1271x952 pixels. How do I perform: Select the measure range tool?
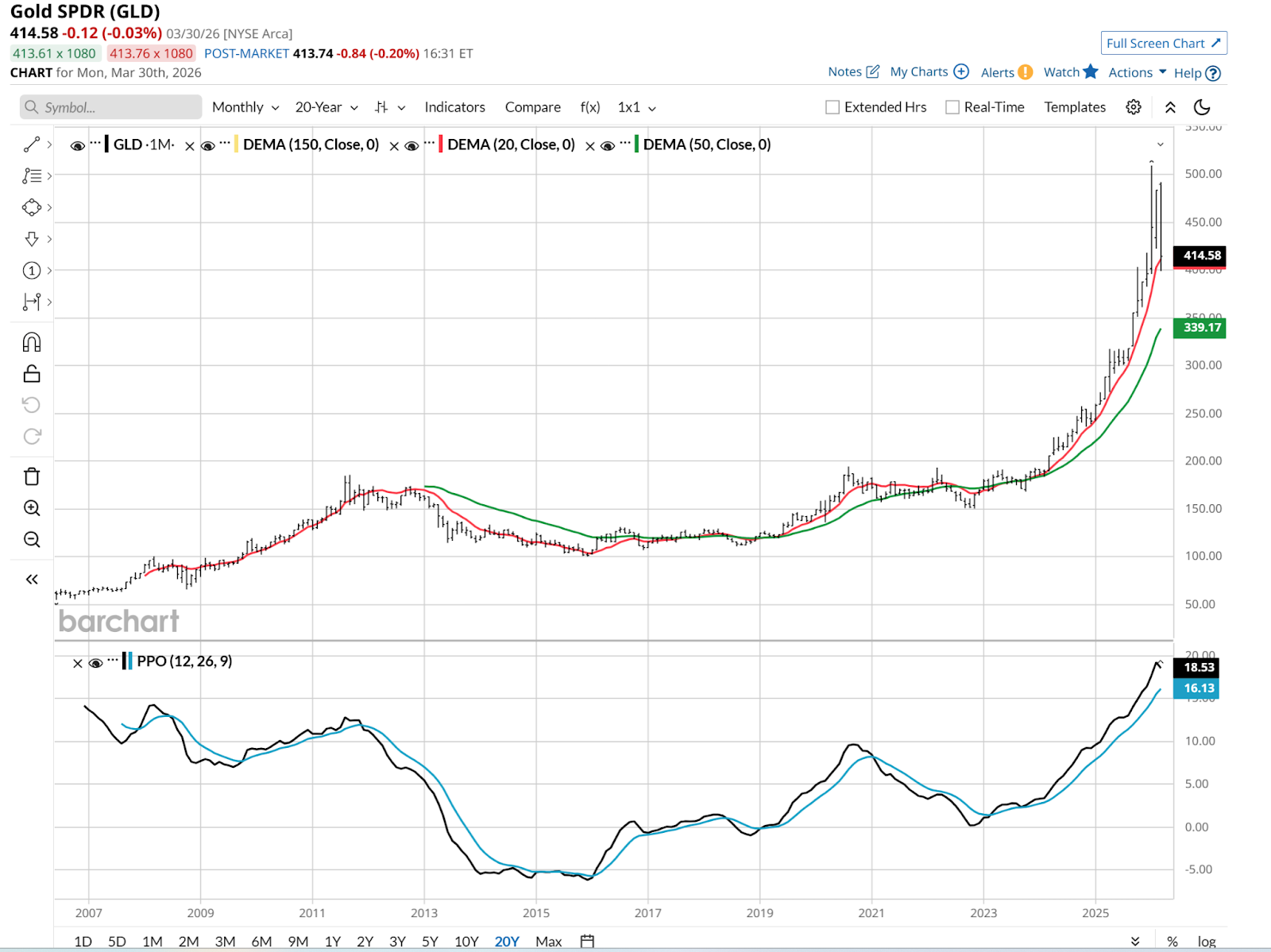(x=32, y=302)
